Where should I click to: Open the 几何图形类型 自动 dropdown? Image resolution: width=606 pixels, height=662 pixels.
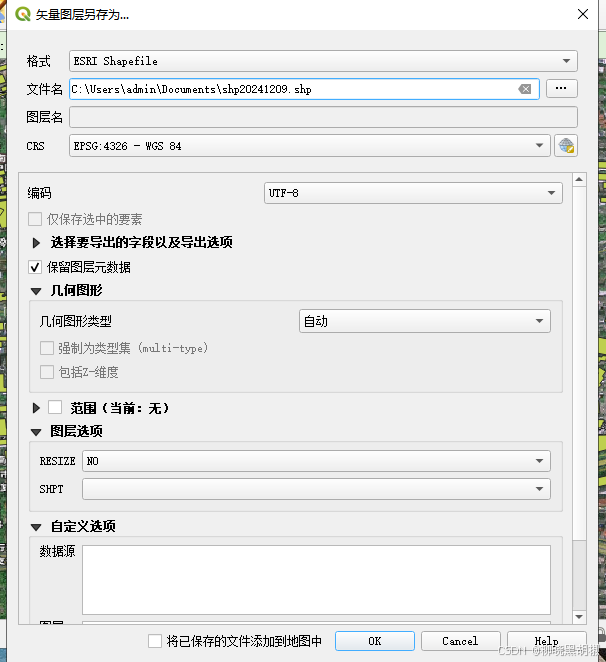pyautogui.click(x=425, y=321)
